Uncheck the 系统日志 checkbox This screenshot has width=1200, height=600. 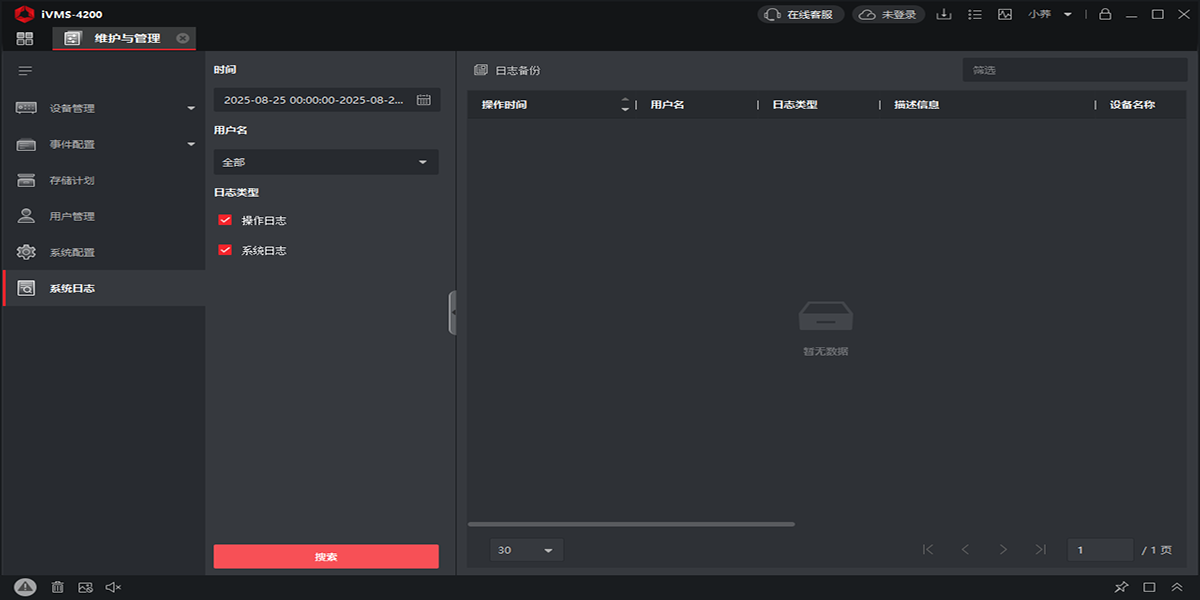(x=225, y=250)
